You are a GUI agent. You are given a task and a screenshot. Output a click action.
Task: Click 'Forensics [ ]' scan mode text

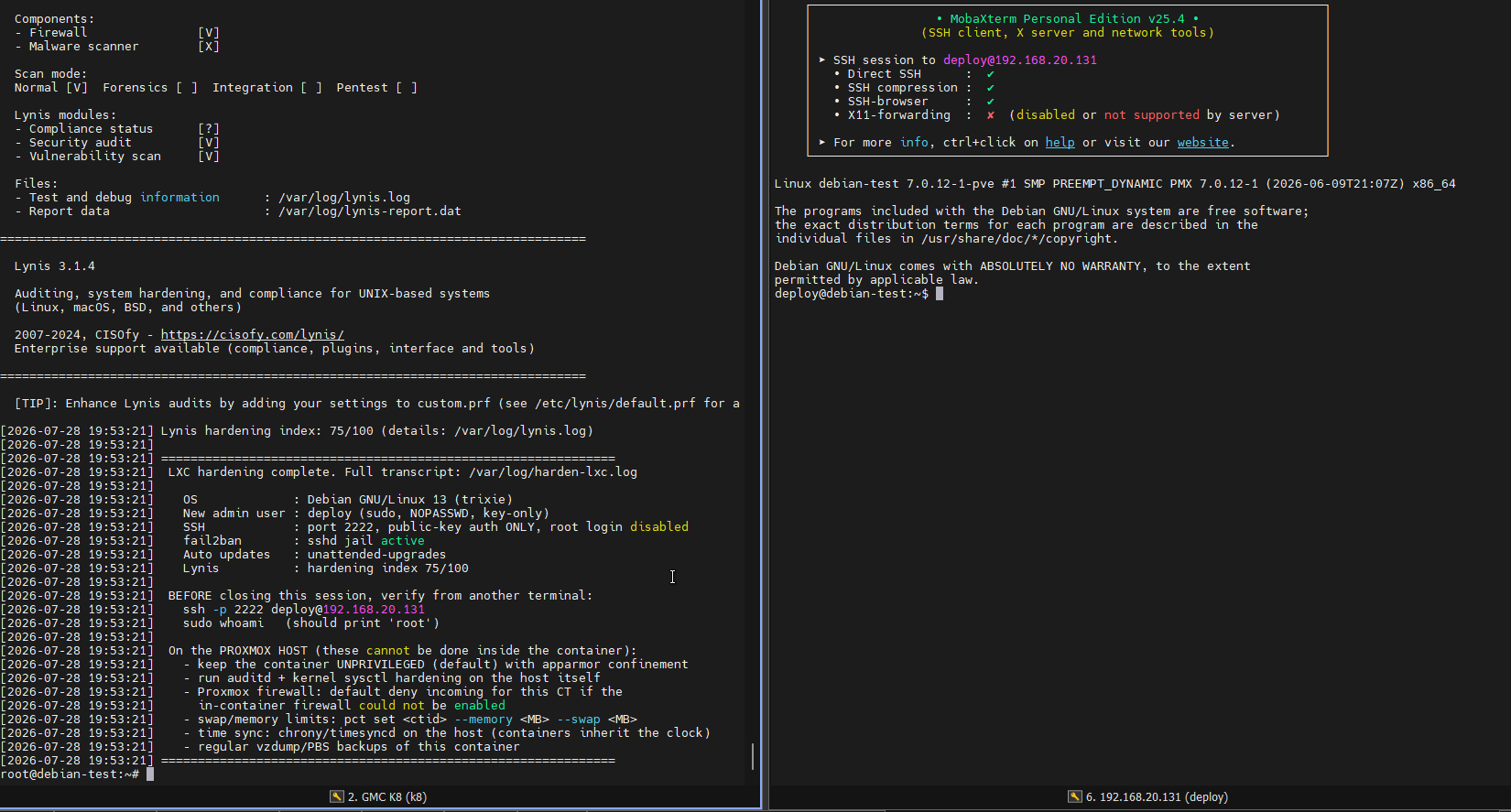150,87
